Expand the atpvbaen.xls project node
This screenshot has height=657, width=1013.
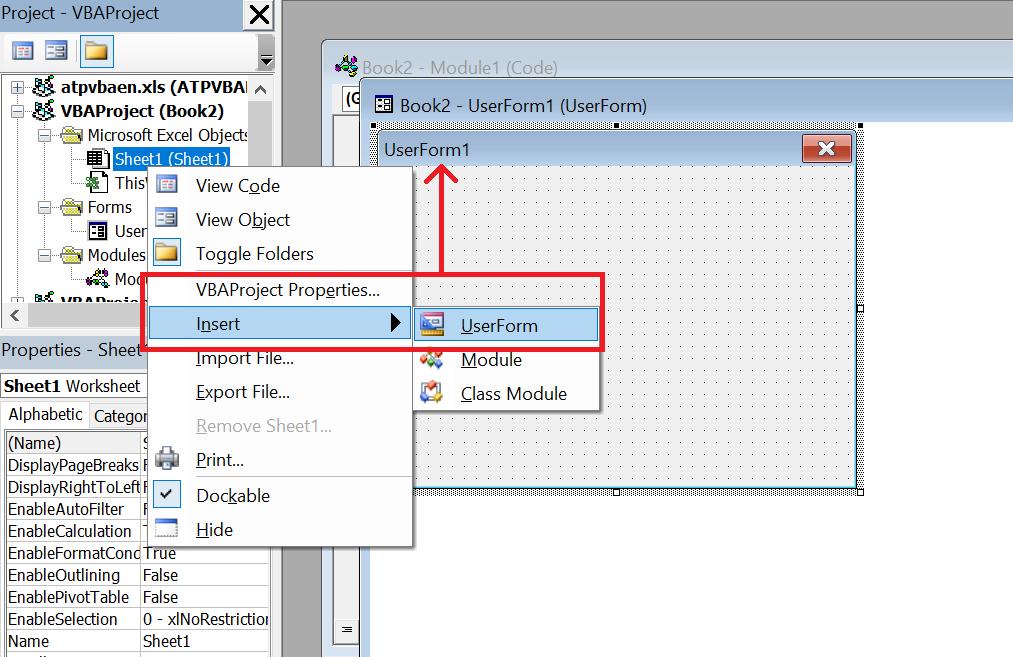pos(15,88)
